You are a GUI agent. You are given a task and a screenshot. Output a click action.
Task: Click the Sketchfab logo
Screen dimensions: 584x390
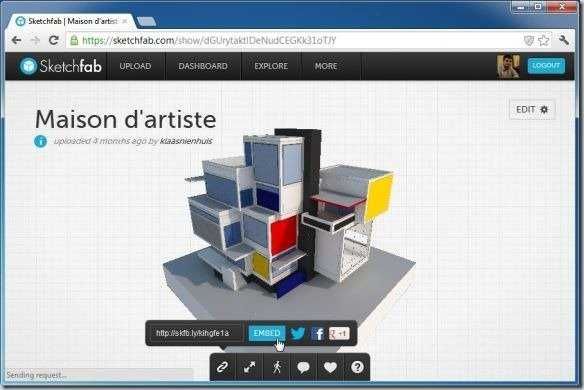(60, 66)
